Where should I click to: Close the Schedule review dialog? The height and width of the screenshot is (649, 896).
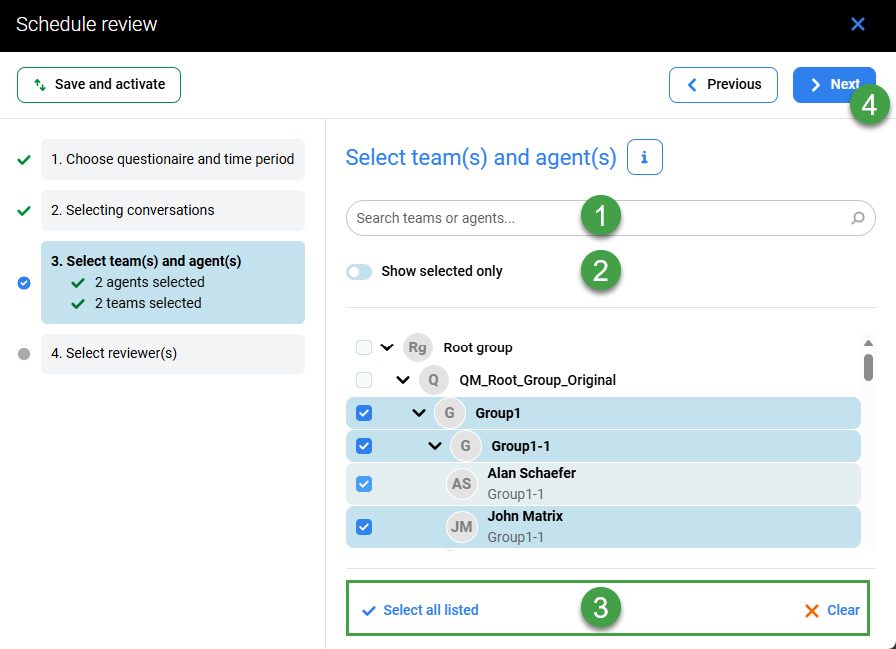pos(857,24)
